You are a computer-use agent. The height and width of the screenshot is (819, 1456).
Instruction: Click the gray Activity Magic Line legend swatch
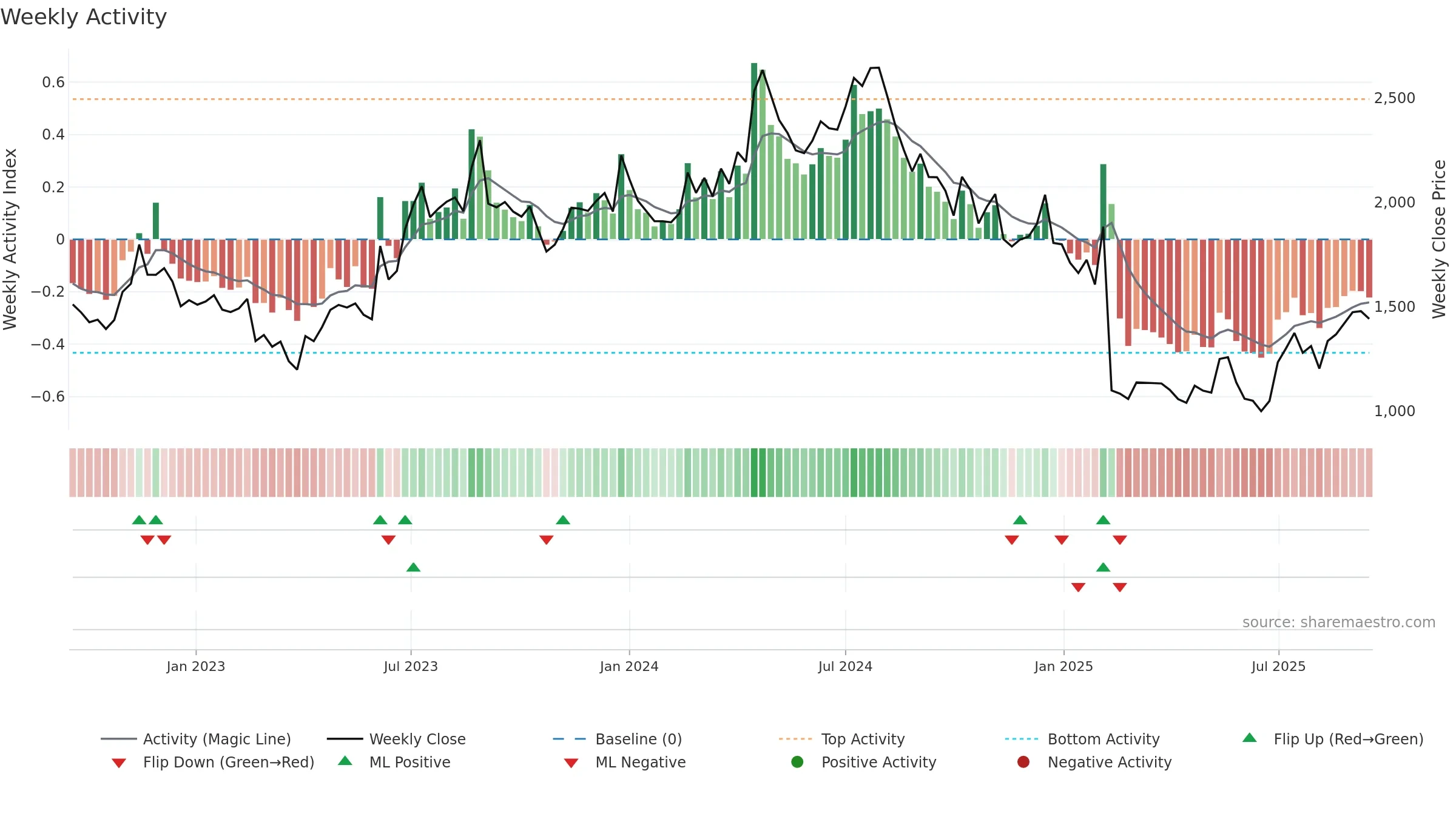click(x=119, y=739)
